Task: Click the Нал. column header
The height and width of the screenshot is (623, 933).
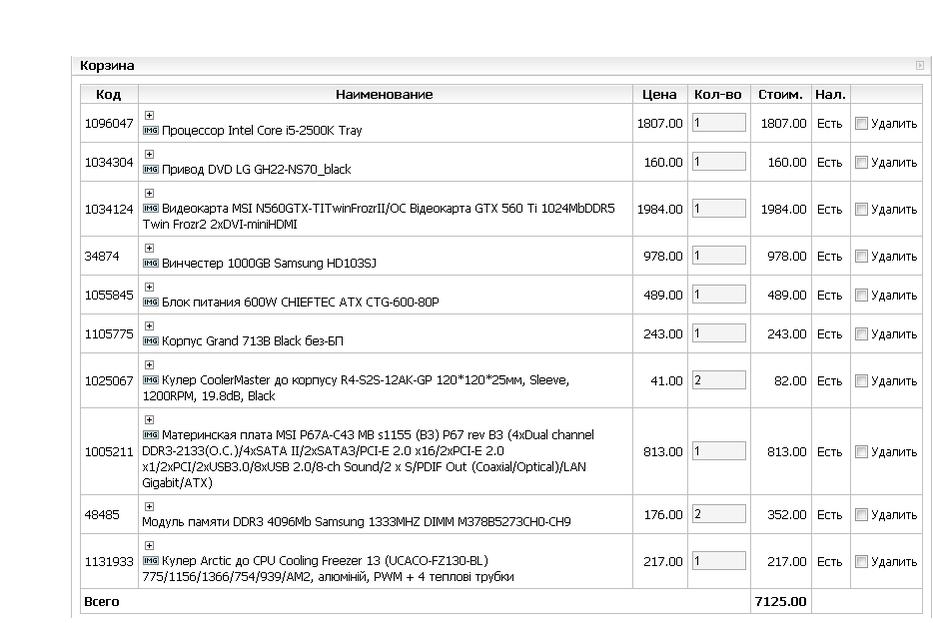Action: tap(830, 94)
